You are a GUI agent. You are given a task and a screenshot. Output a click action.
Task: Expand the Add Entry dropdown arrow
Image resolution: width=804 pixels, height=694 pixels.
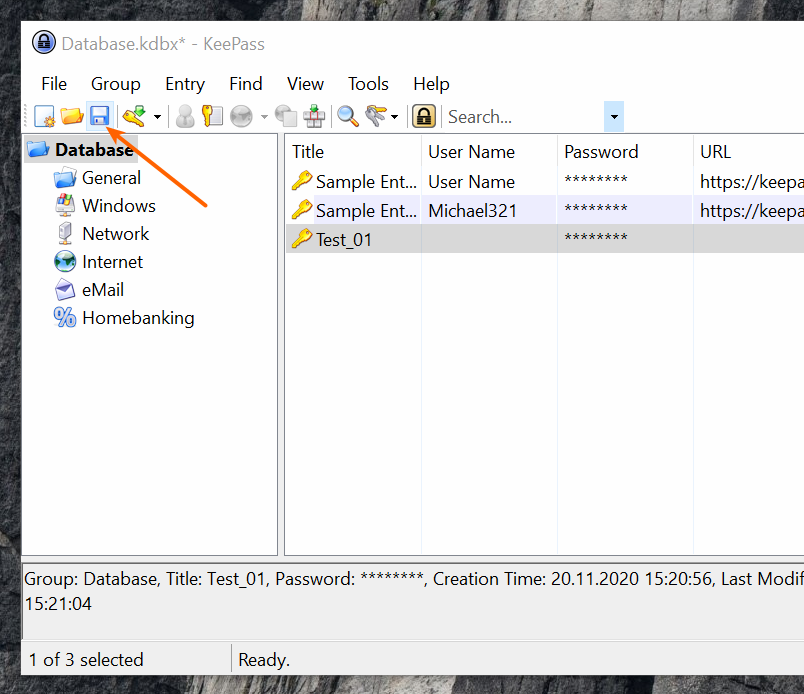click(x=157, y=118)
